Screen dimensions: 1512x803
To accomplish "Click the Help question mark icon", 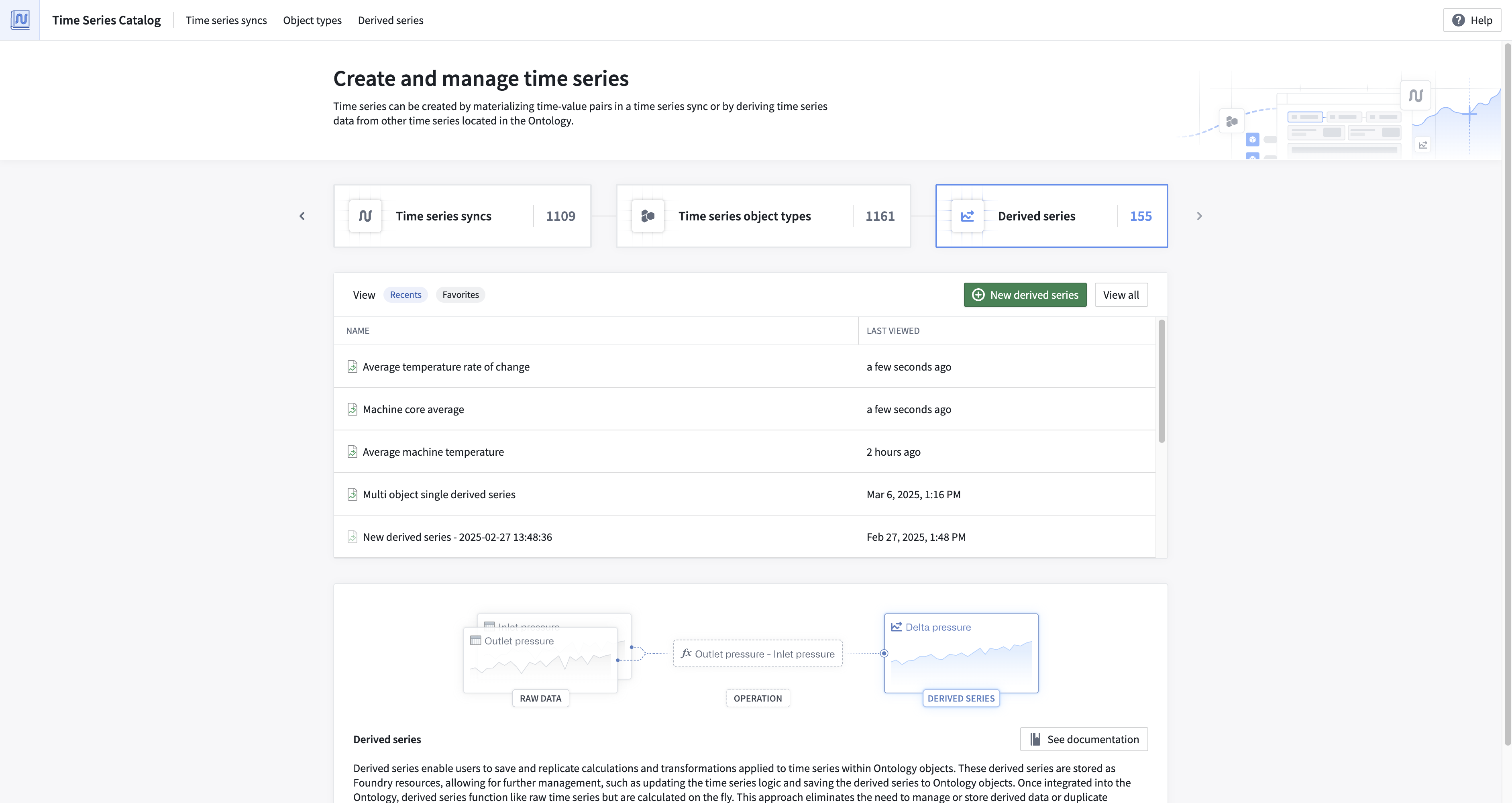I will click(x=1458, y=20).
